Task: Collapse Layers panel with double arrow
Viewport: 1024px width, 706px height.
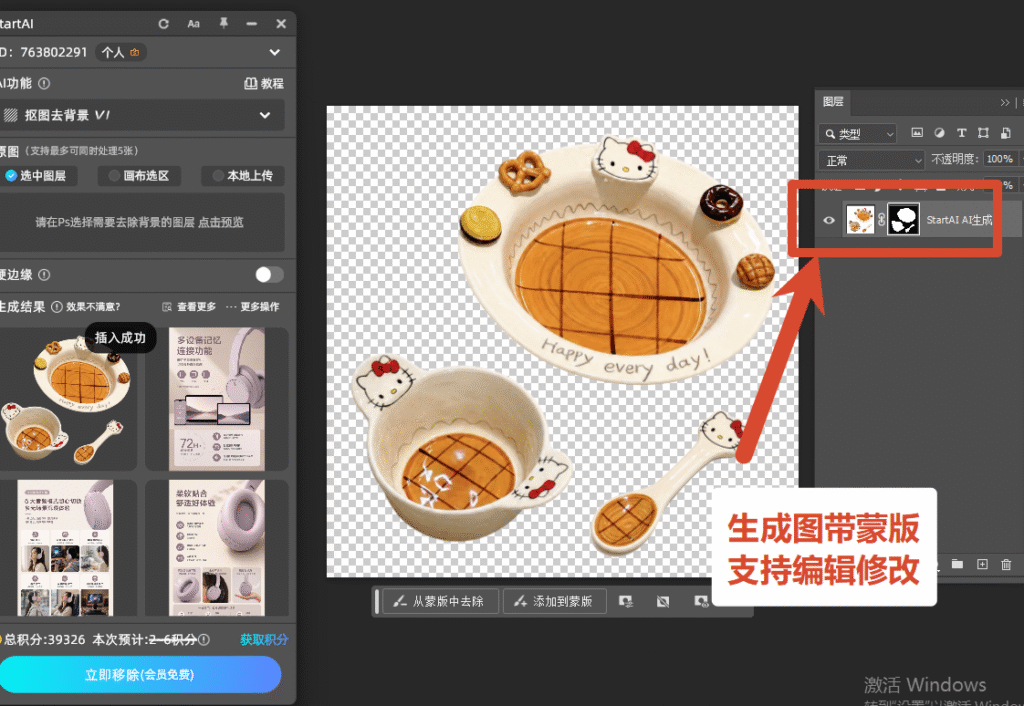Action: [x=1004, y=103]
